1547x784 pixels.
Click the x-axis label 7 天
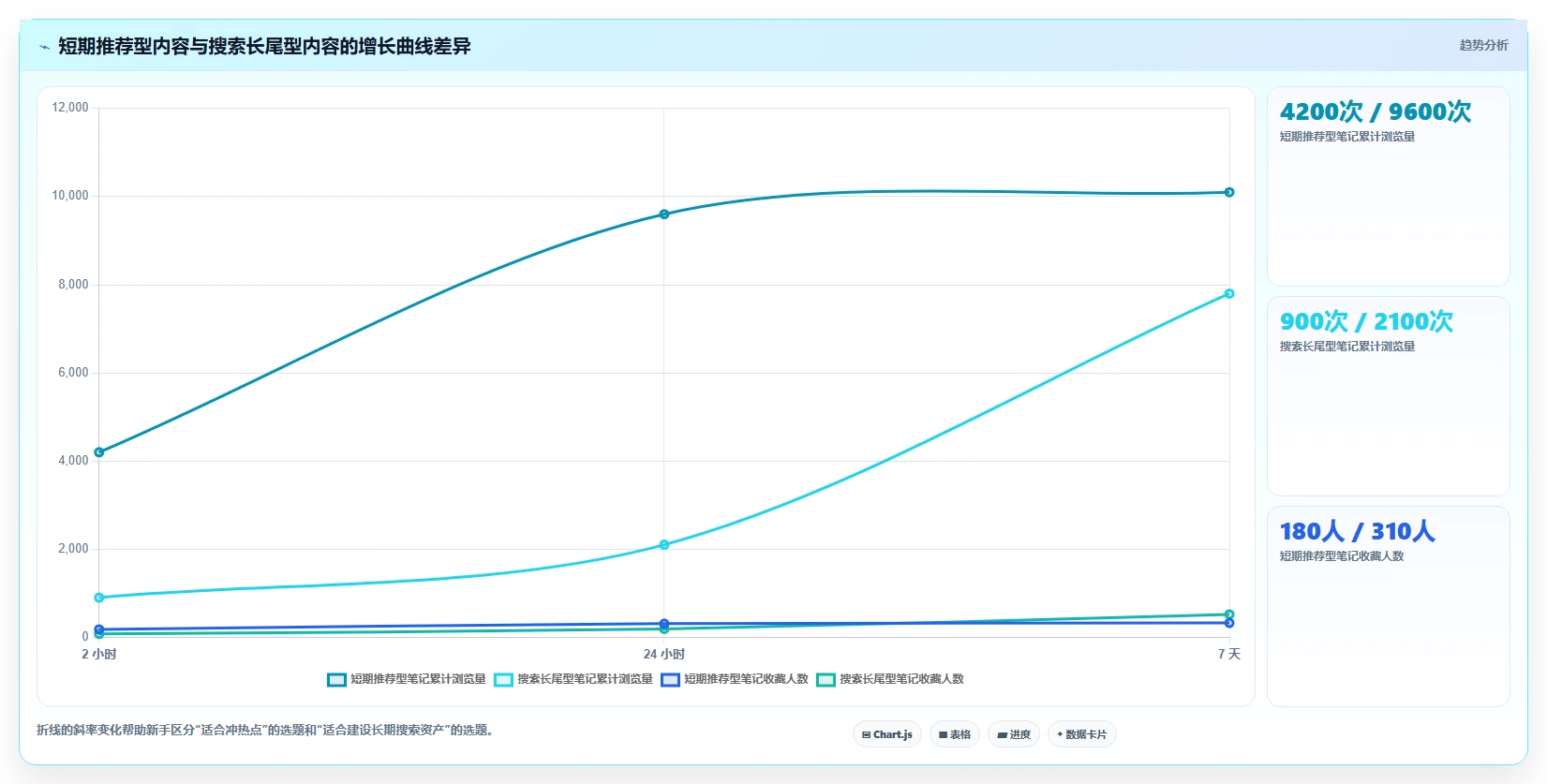coord(1229,654)
